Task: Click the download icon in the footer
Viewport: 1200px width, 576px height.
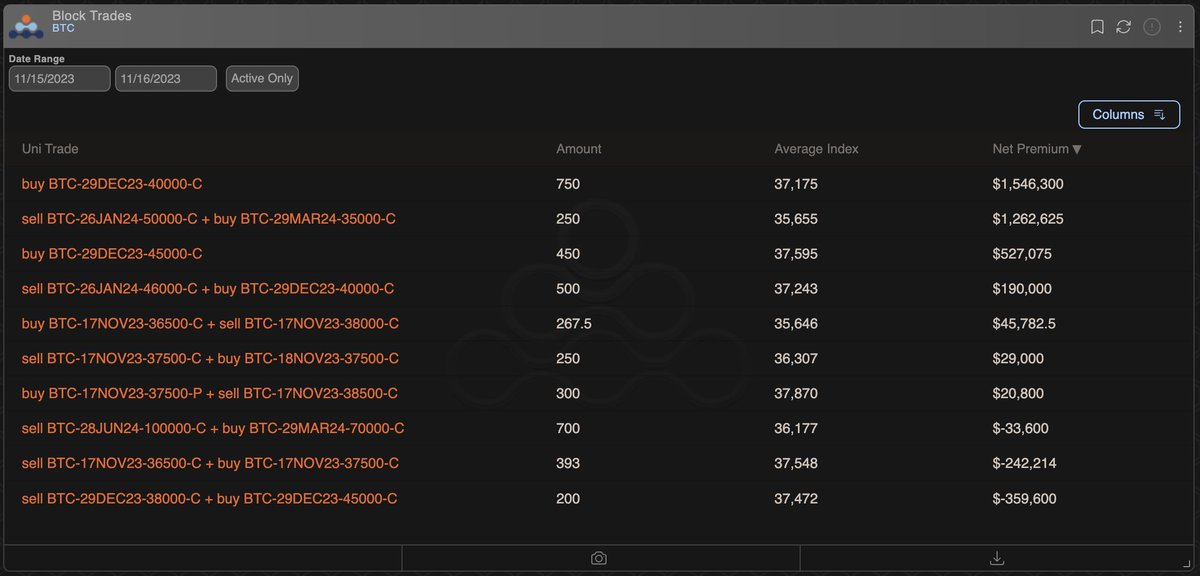Action: click(x=997, y=558)
